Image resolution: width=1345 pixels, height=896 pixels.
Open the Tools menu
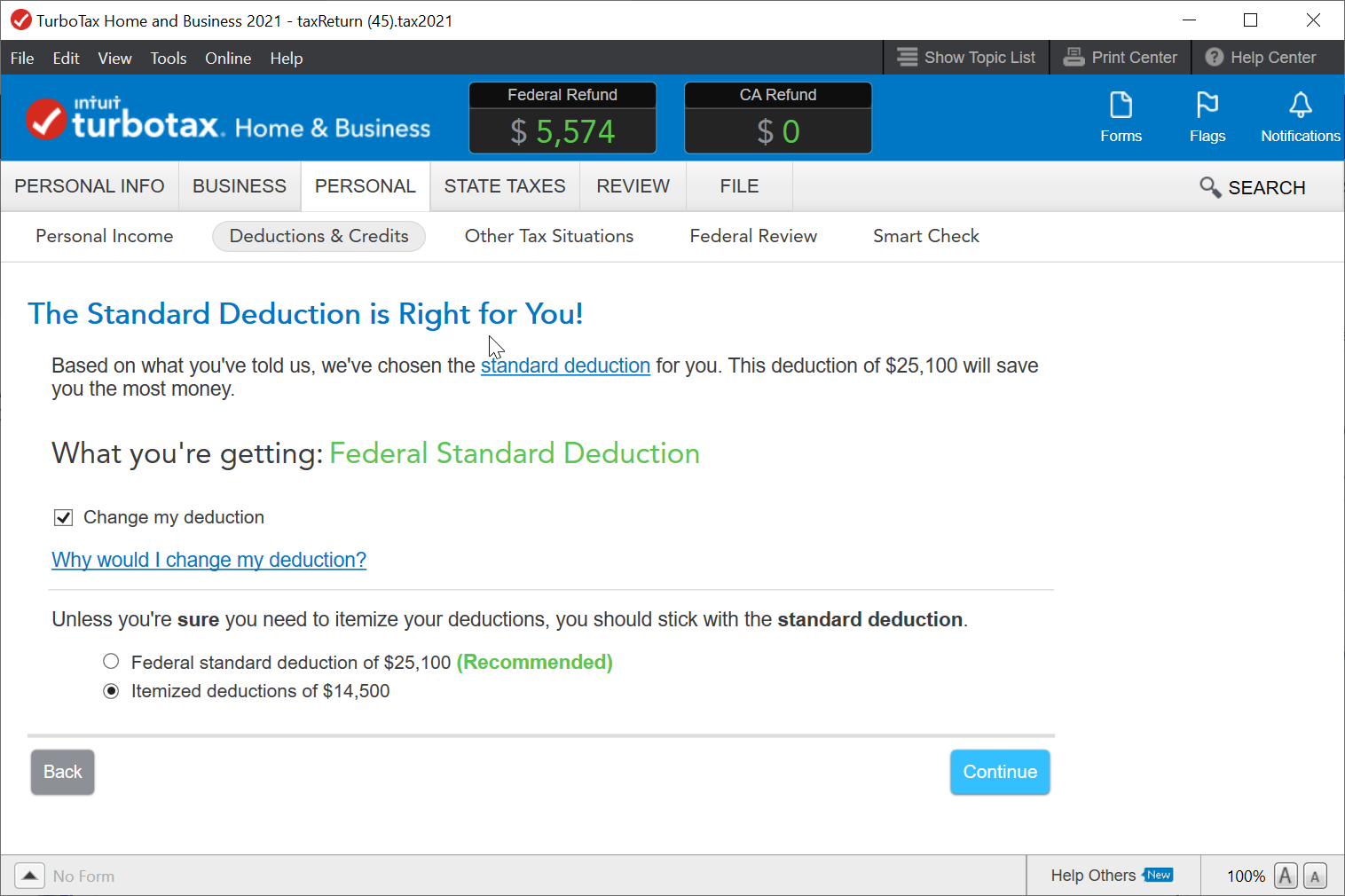pos(169,58)
